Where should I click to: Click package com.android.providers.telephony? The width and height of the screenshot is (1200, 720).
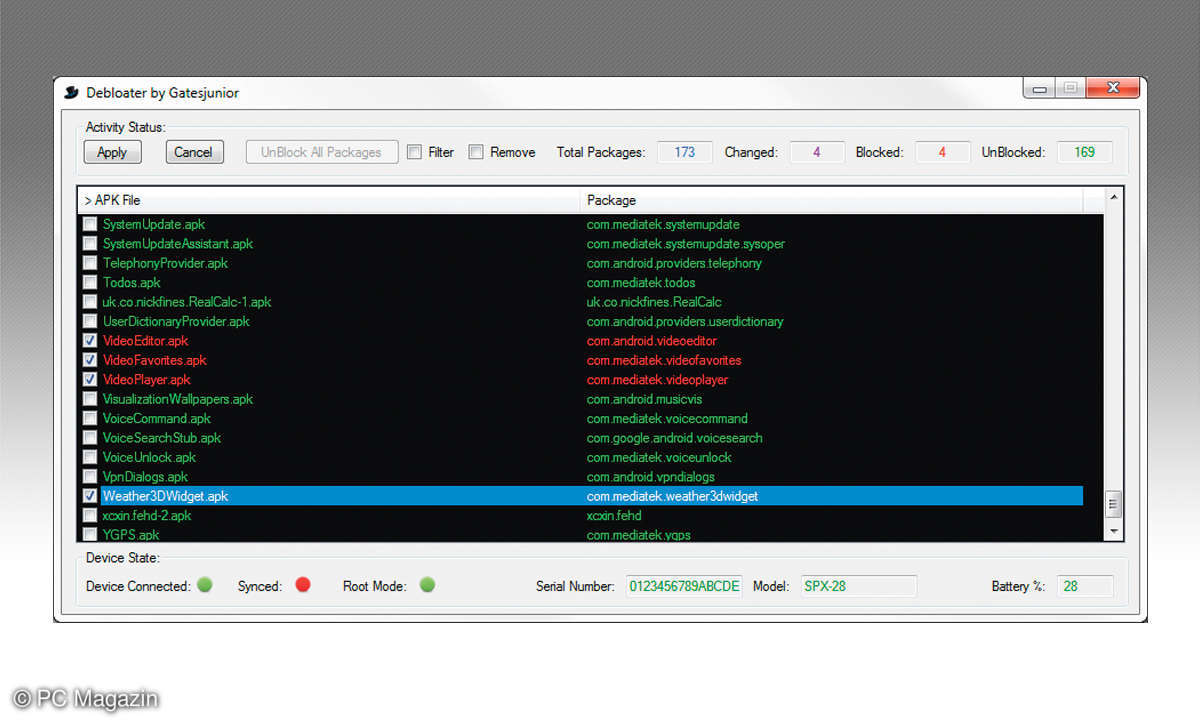[674, 263]
